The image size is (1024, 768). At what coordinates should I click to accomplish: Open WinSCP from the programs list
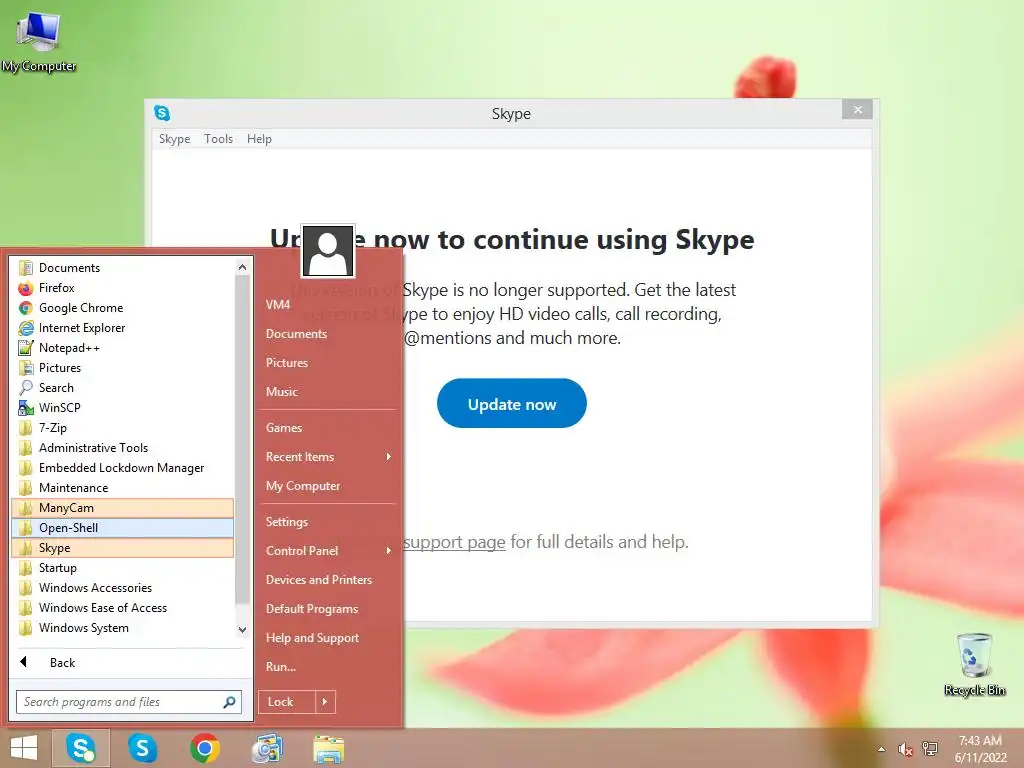pos(123,408)
